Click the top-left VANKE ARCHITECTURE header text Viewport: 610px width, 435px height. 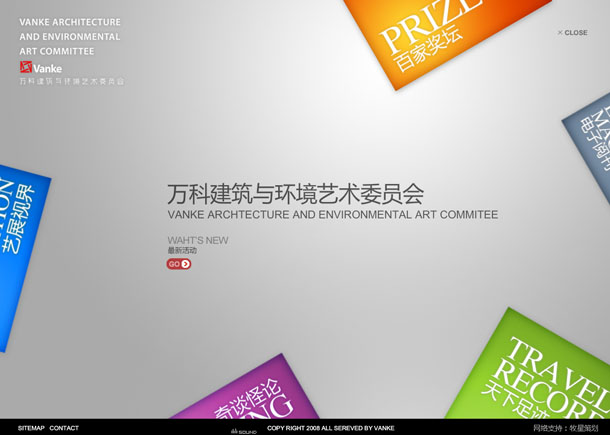click(70, 36)
